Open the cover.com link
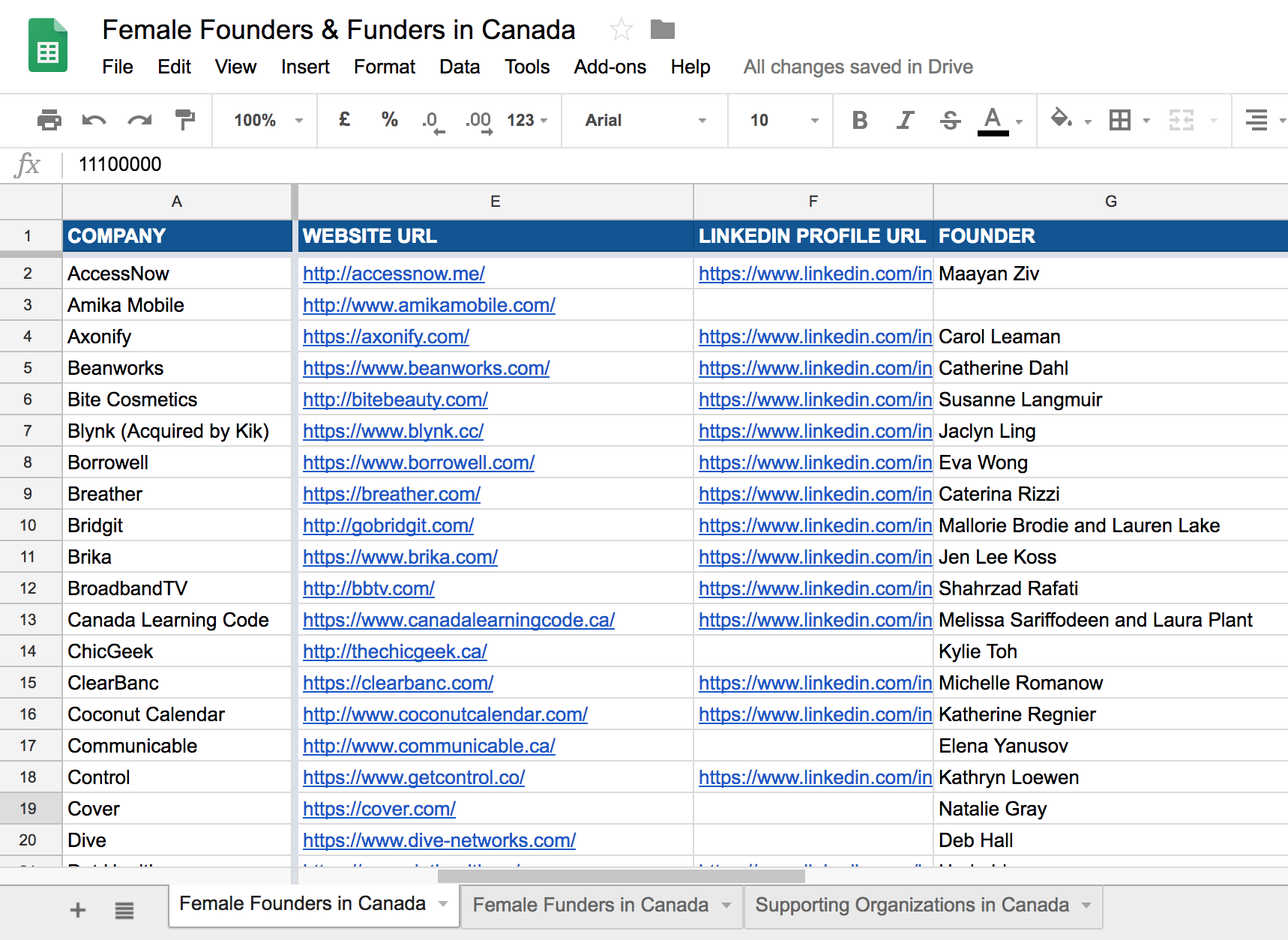The height and width of the screenshot is (940, 1288). 379,809
